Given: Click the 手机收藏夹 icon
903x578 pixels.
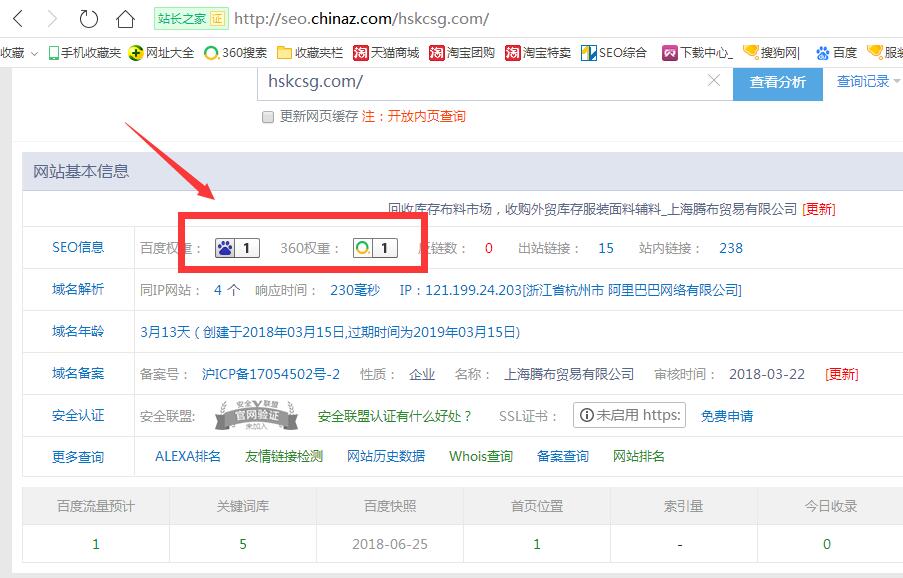Looking at the screenshot, I should 52,53.
